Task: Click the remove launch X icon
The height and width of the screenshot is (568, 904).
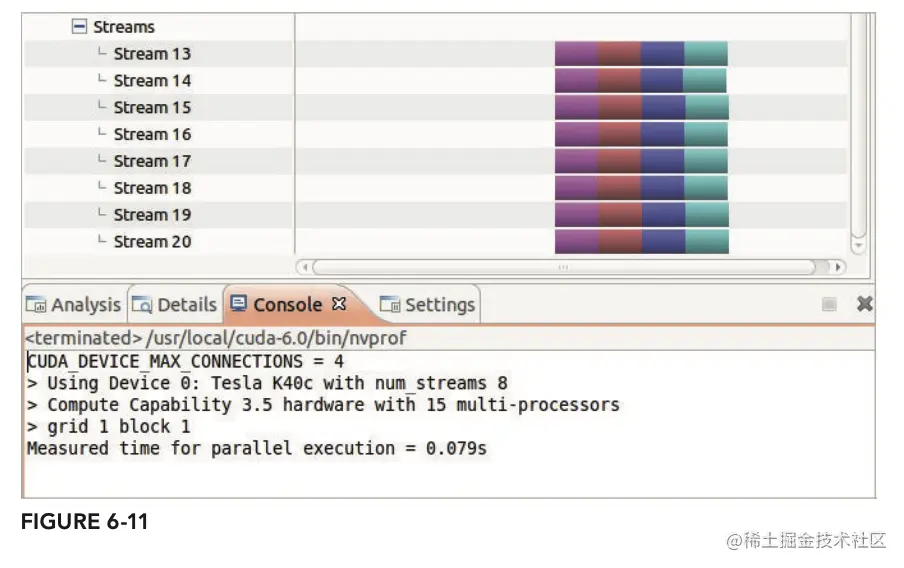Action: click(x=865, y=304)
